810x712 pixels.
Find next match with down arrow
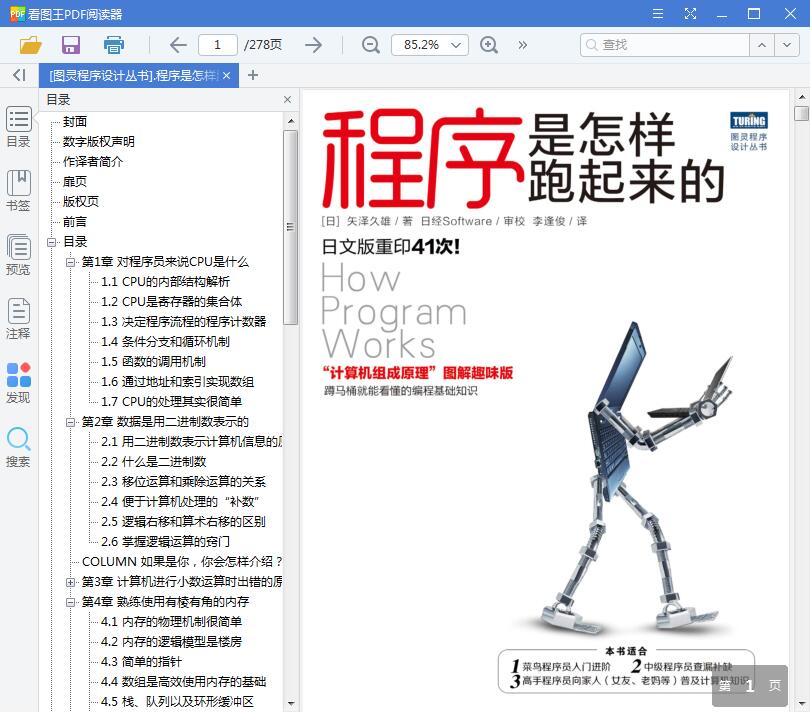(x=787, y=45)
